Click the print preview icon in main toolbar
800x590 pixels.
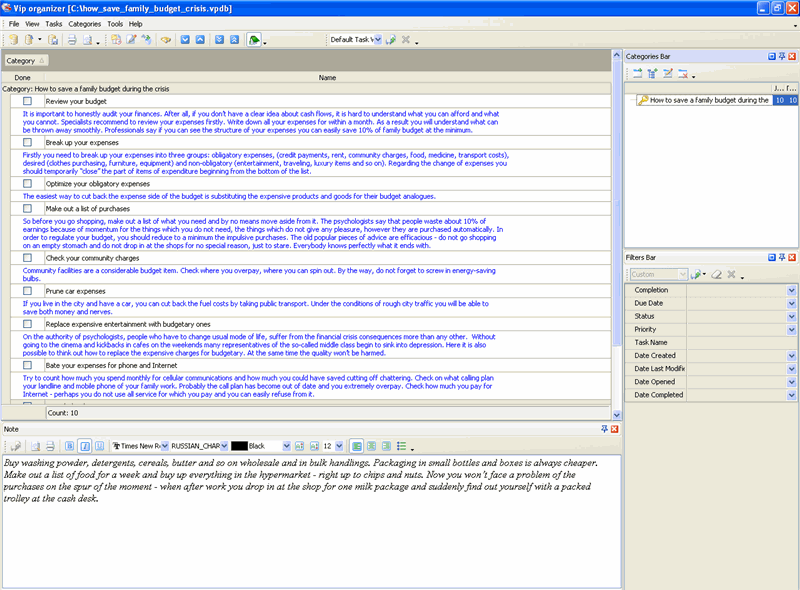pos(88,40)
